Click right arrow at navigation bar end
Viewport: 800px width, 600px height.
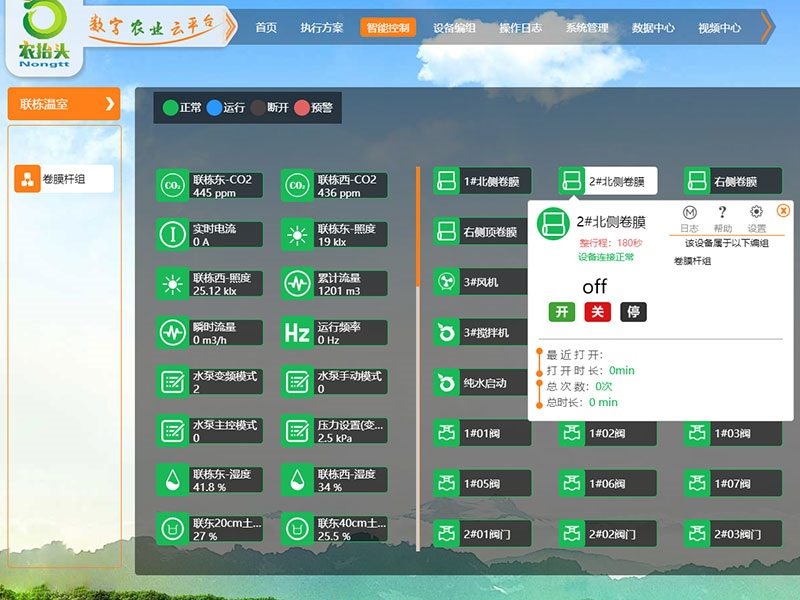coord(767,27)
